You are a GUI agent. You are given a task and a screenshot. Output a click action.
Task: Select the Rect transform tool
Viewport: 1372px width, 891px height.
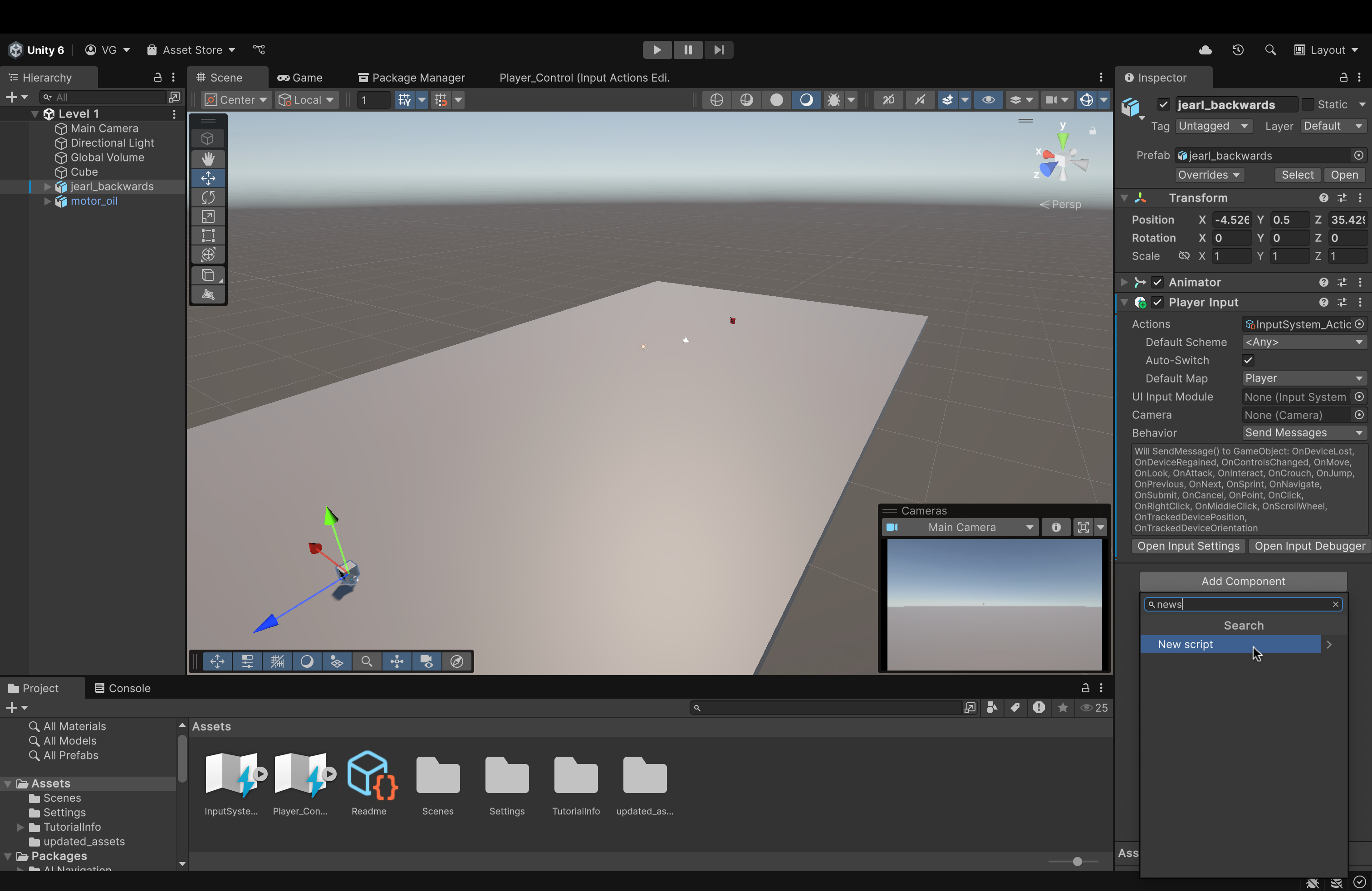208,236
